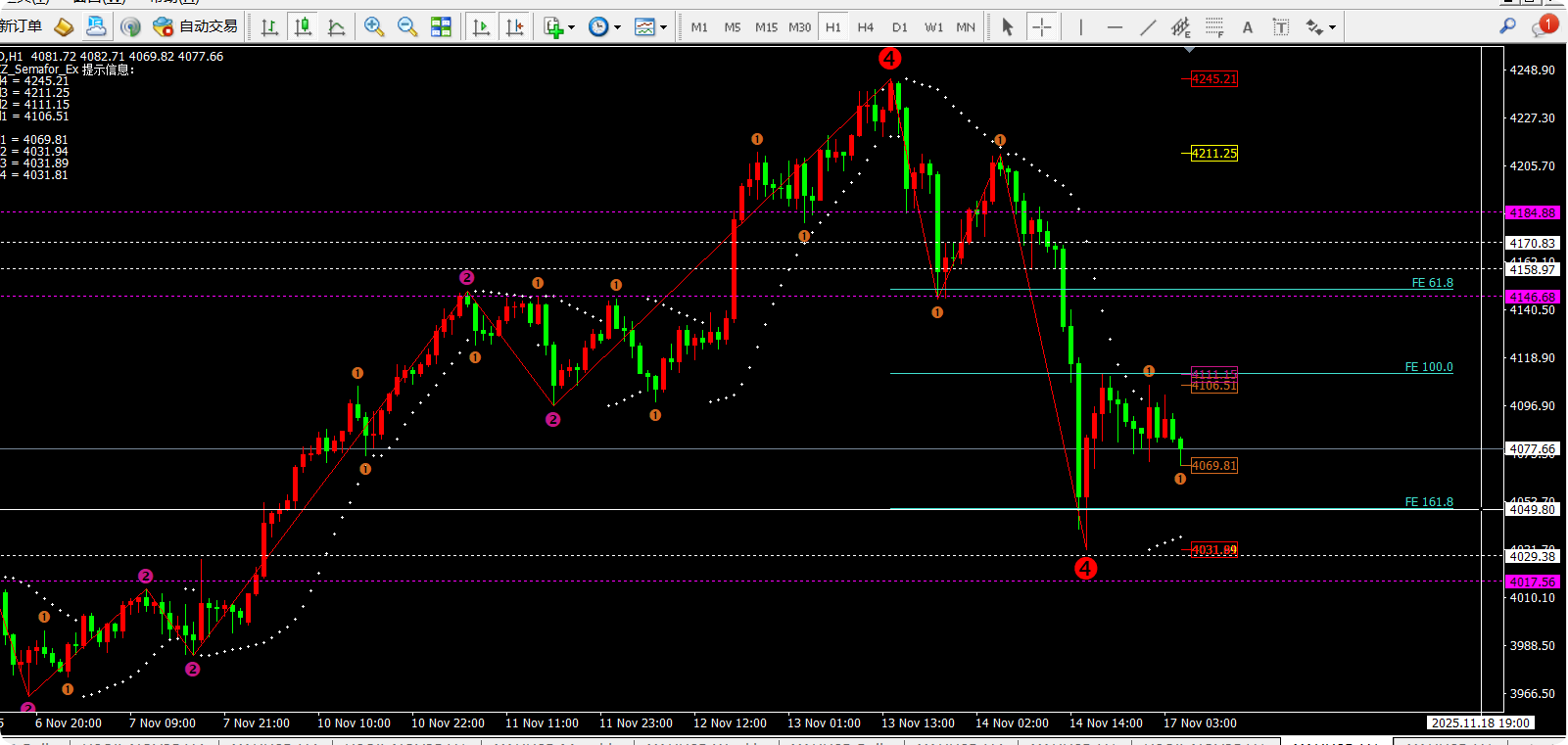Select the crosshair tool
Viewport: 1568px width, 745px height.
pyautogui.click(x=1042, y=27)
